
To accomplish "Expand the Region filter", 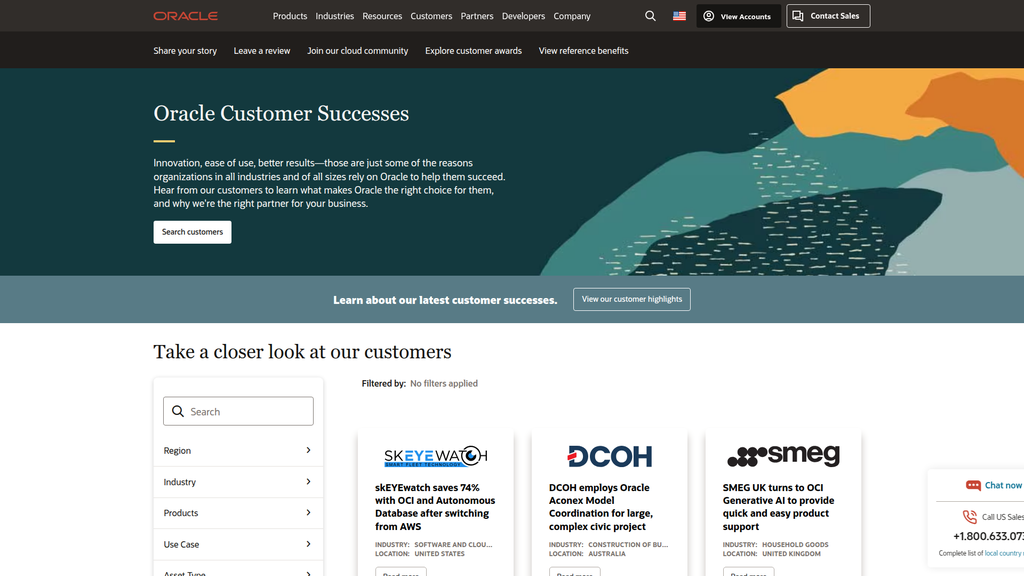I will (x=238, y=451).
